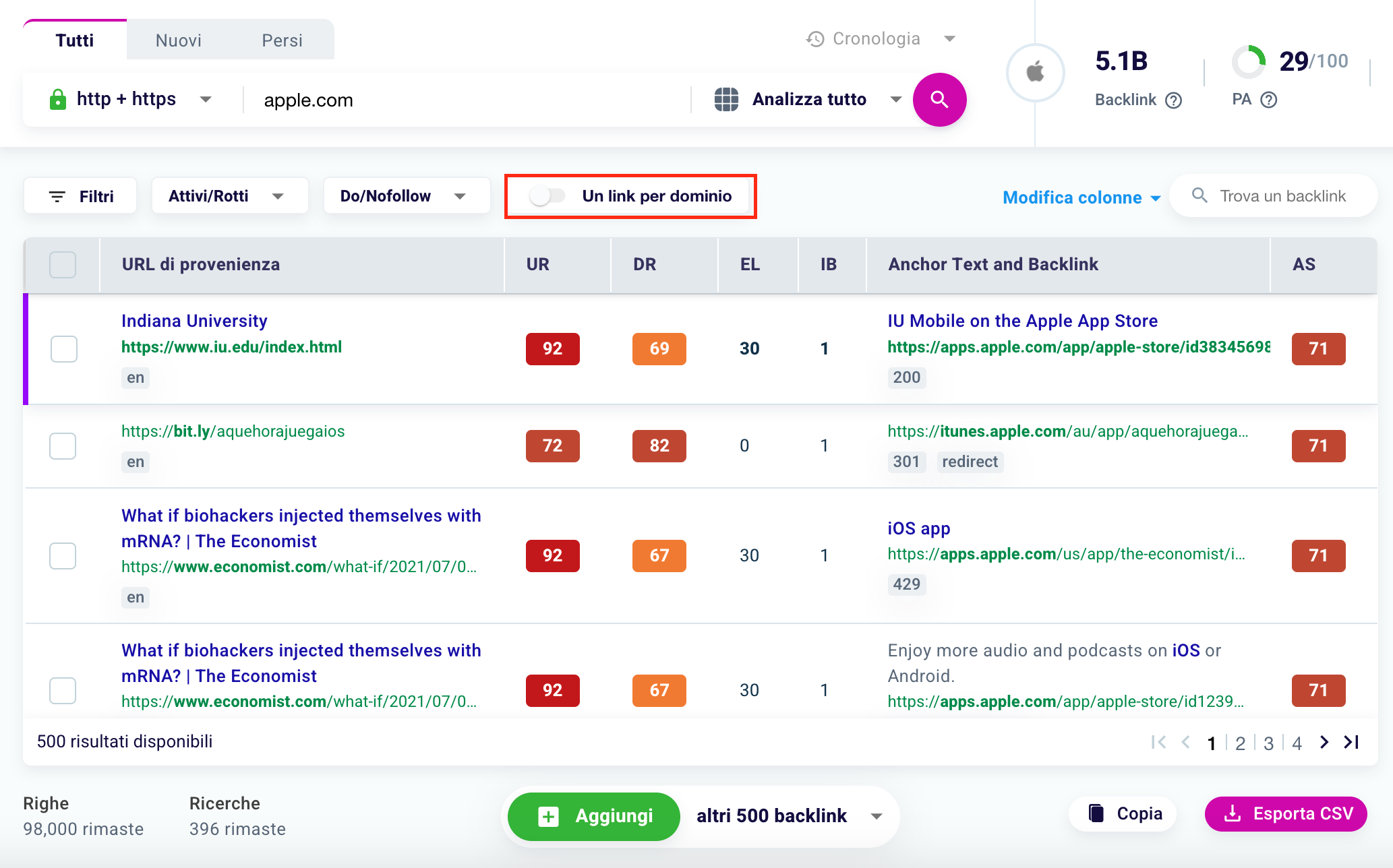Switch to the Tutti tab
This screenshot has height=868, width=1393.
[x=75, y=40]
